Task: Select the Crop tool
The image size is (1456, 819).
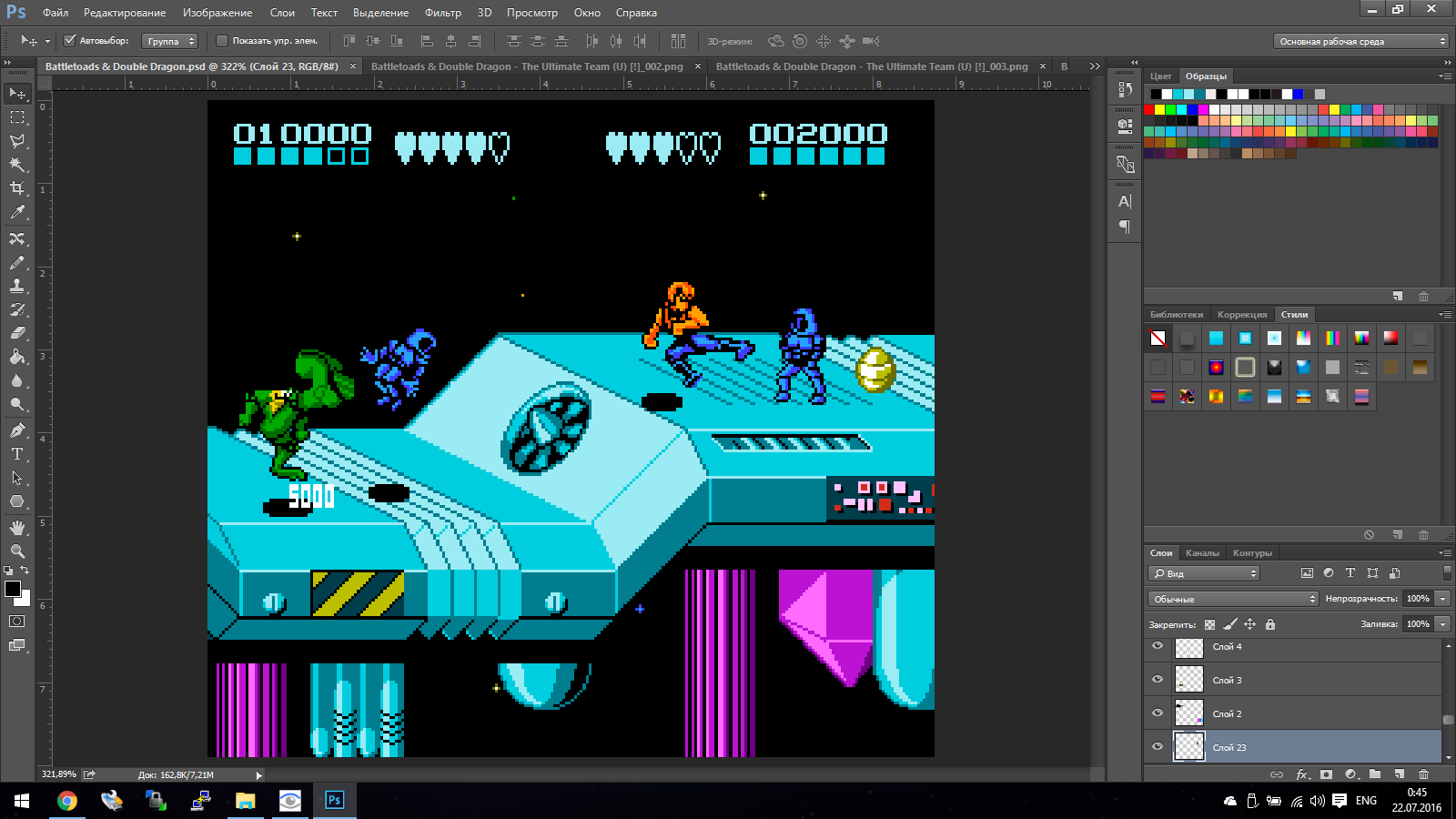Action: click(17, 188)
